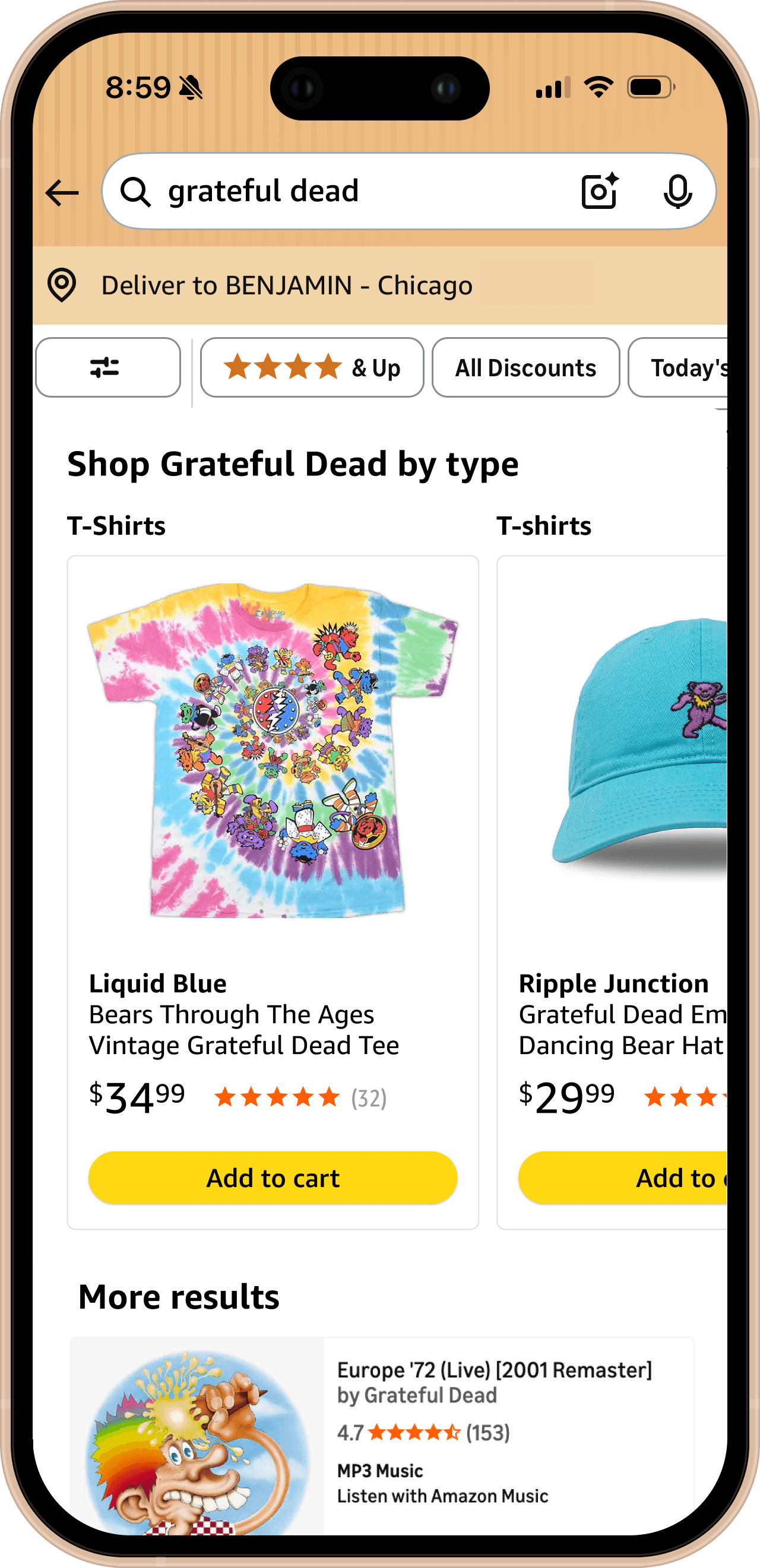Tap the battery status icon
Viewport: 760px width, 1568px height.
tap(651, 87)
